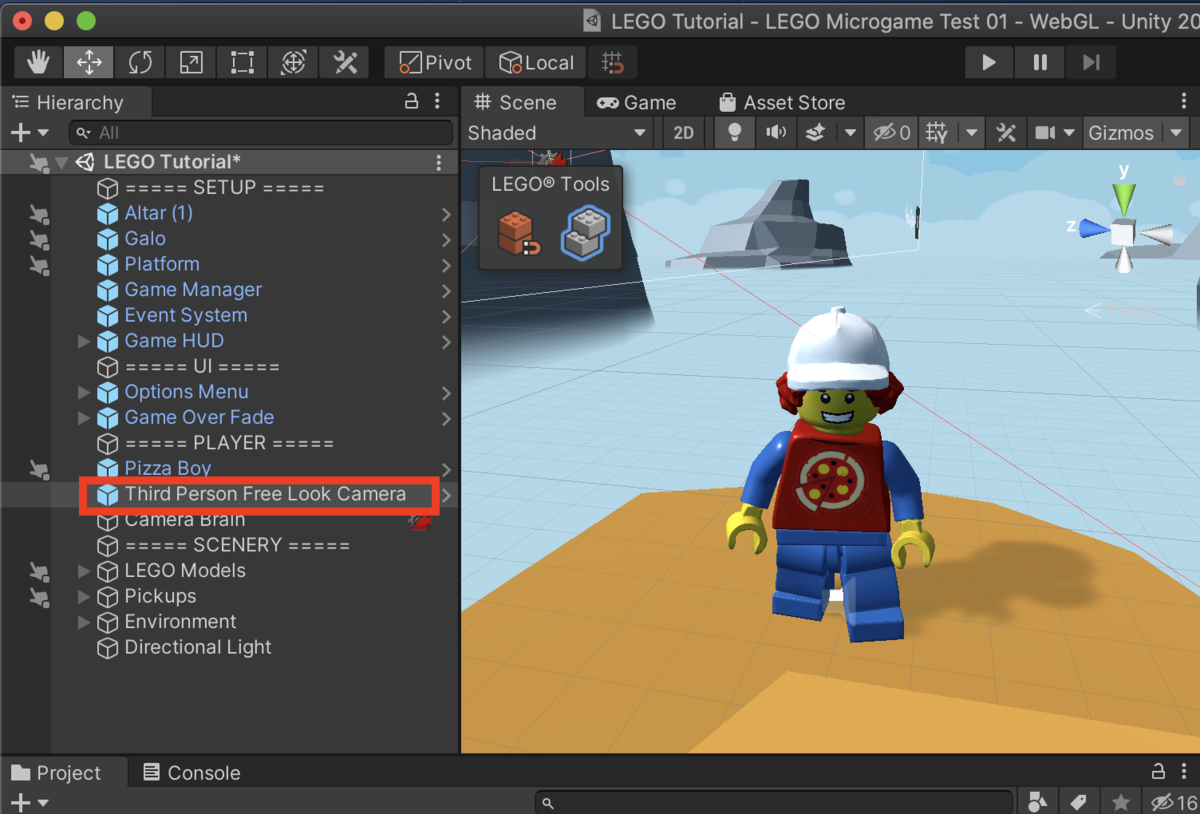Expand the Game HUD object
This screenshot has height=814, width=1200.
coord(84,341)
